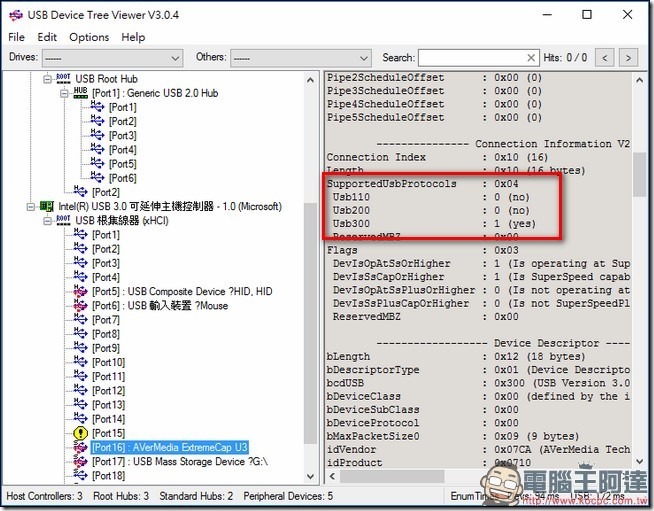
Task: Click into the Search field
Action: click(471, 58)
